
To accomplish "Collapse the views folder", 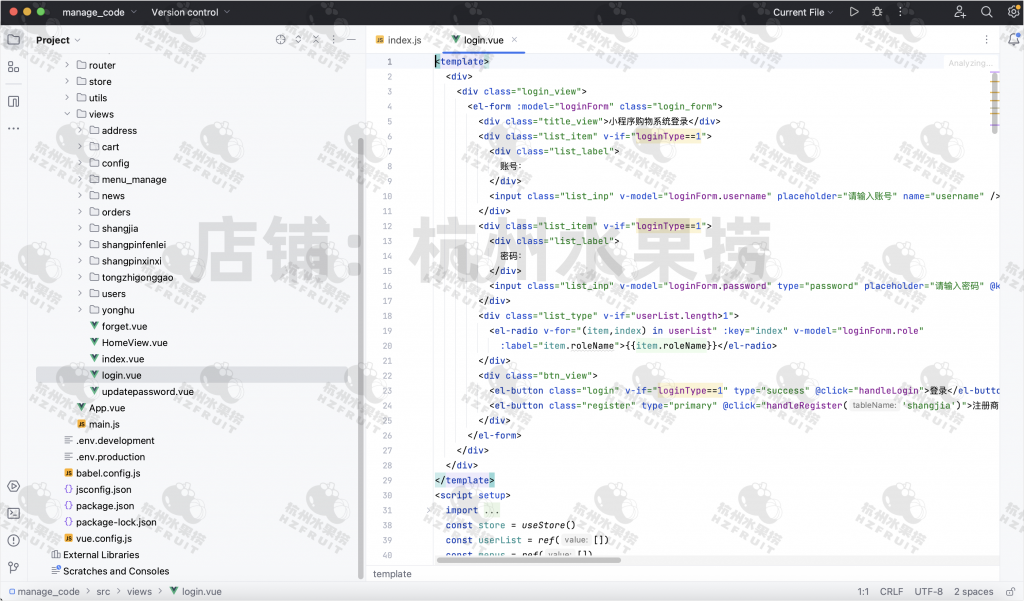I will click(68, 114).
